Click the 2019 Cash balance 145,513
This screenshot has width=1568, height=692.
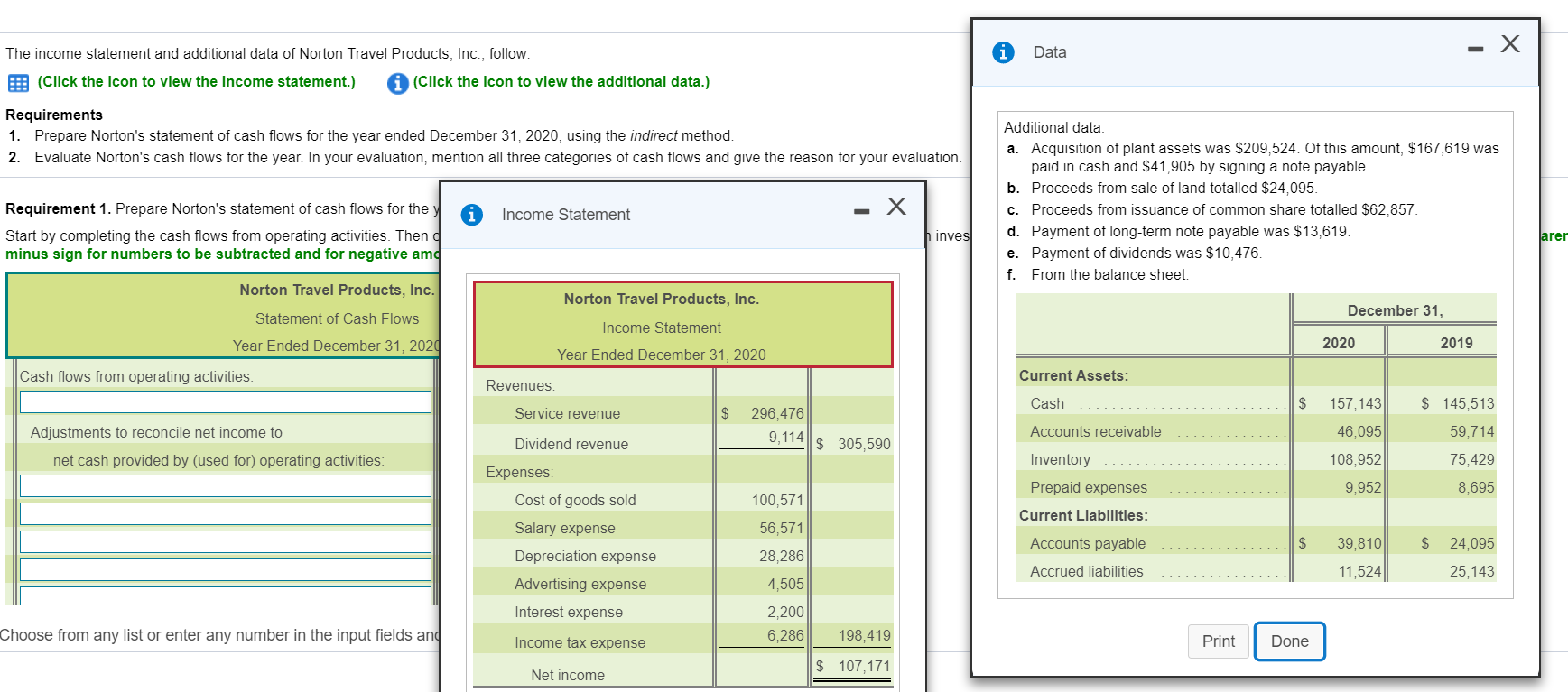click(x=1468, y=404)
